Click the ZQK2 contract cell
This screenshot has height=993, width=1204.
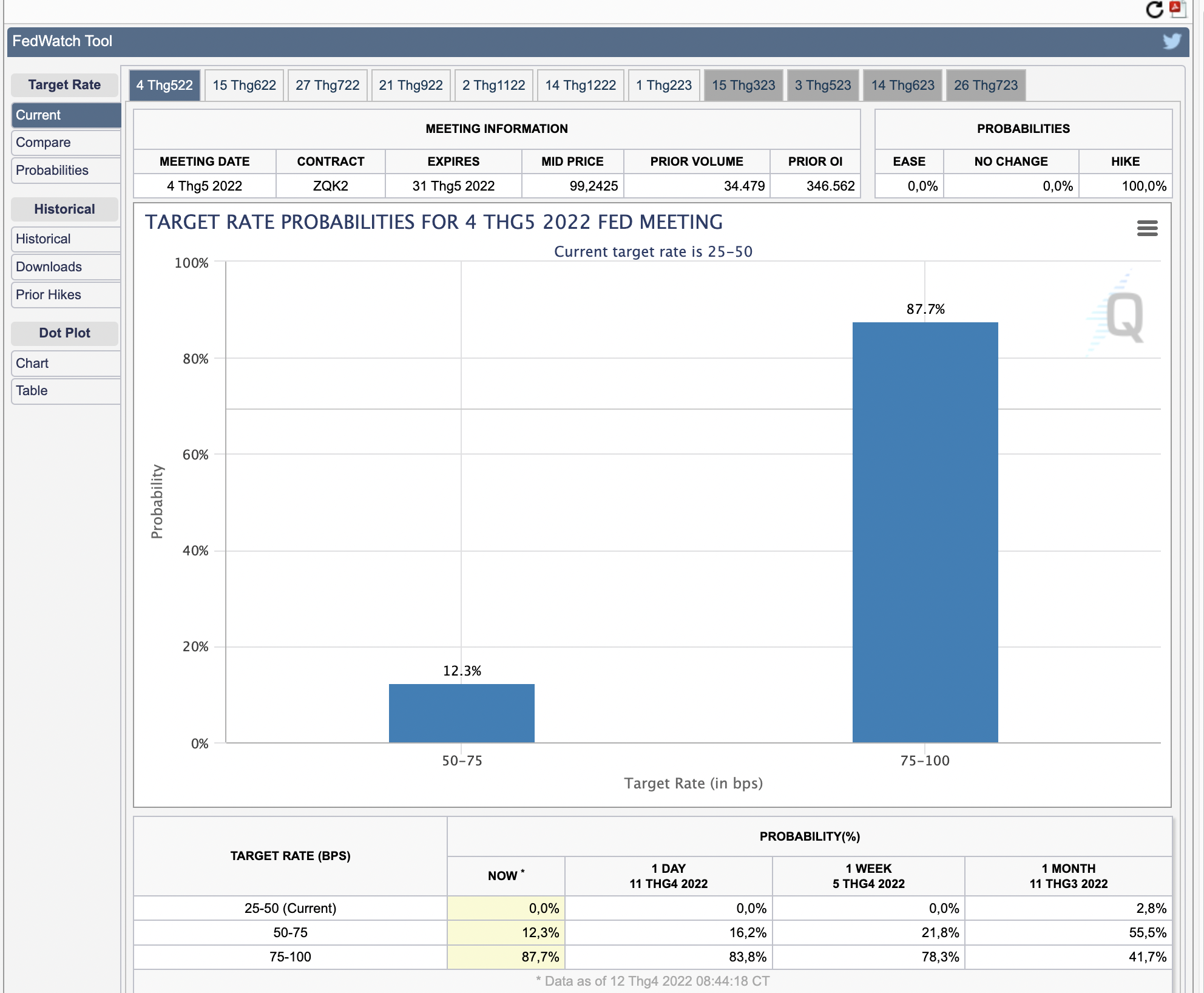[x=331, y=186]
